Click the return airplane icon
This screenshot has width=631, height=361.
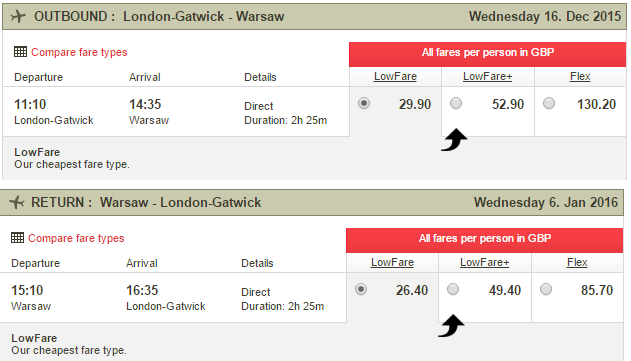(17, 202)
